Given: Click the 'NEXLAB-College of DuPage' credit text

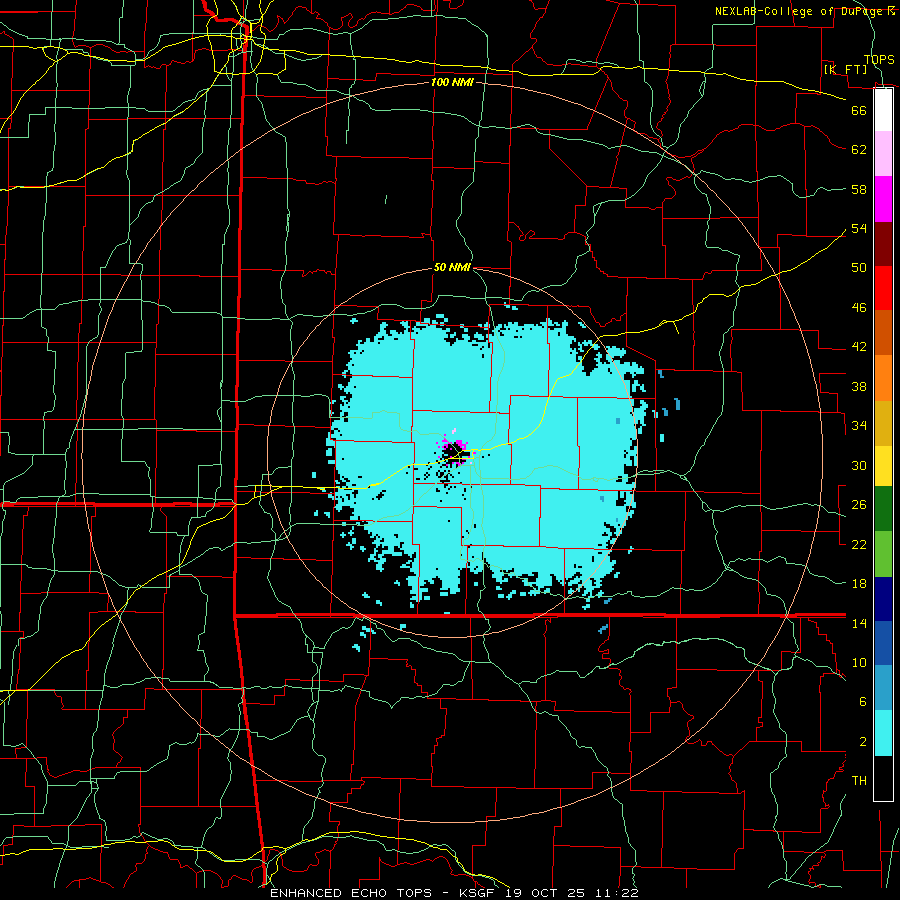Looking at the screenshot, I should (799, 11).
